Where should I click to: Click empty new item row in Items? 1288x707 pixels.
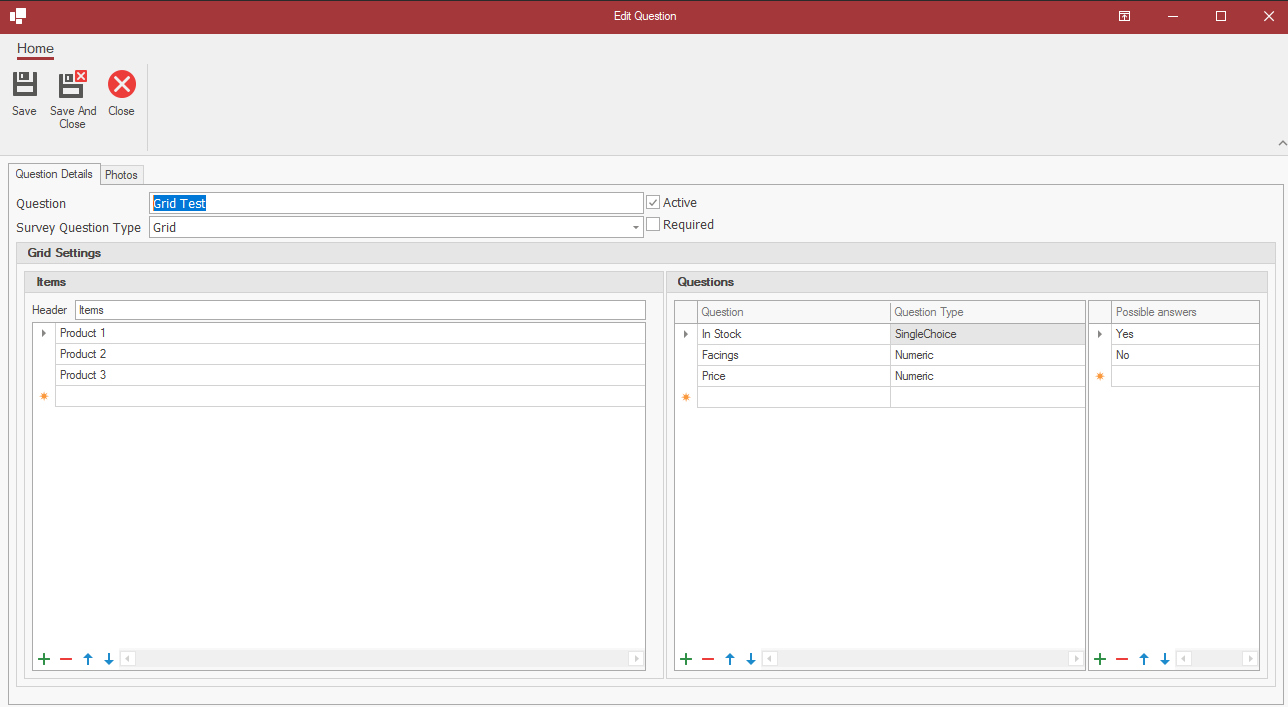[x=350, y=397]
